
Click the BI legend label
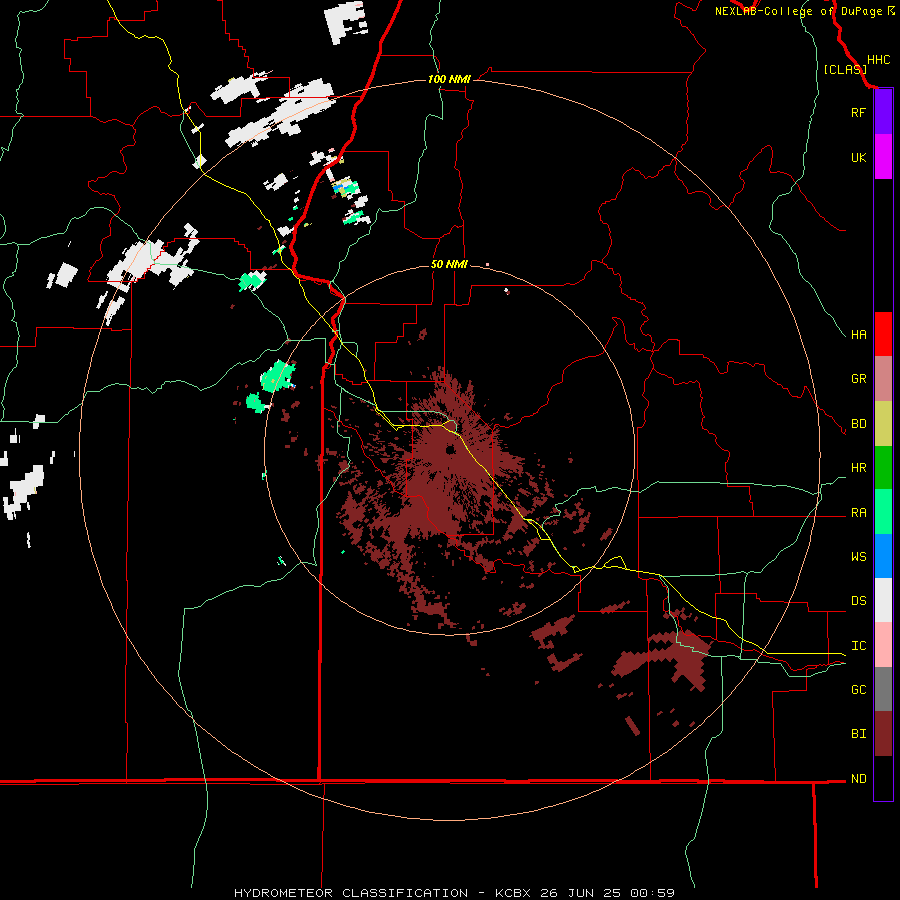[858, 734]
